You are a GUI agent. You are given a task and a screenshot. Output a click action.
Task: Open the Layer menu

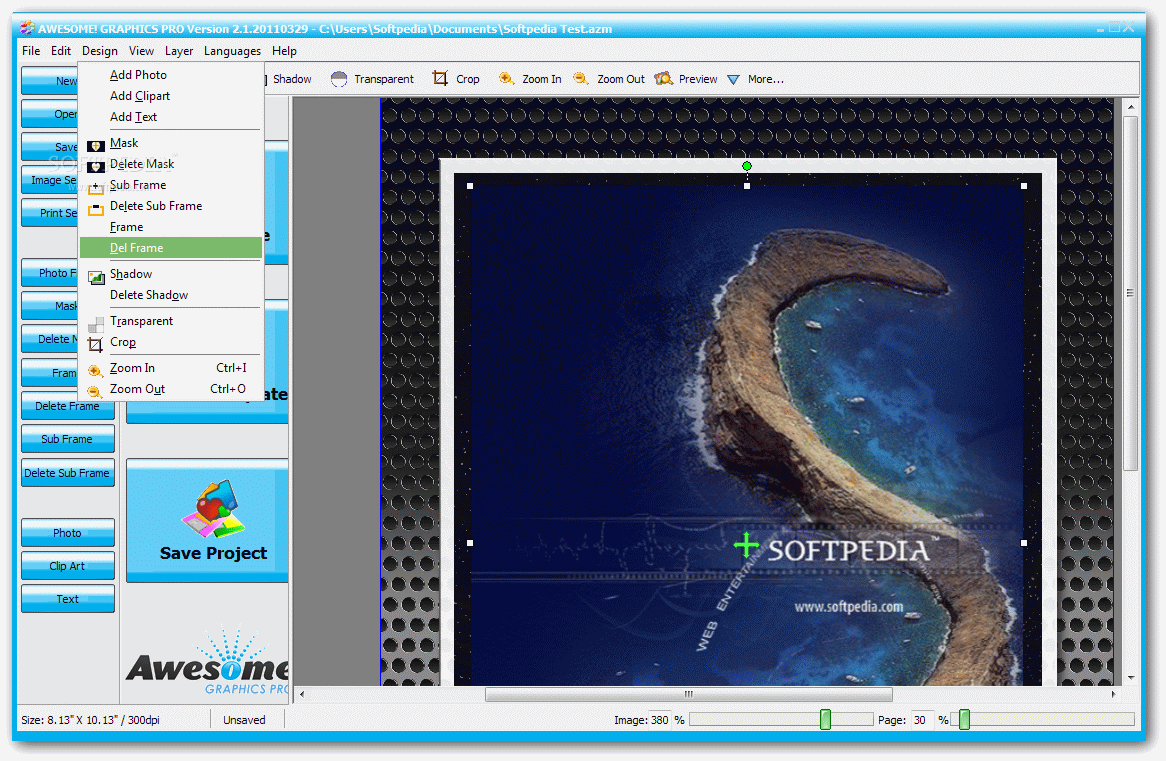click(178, 51)
